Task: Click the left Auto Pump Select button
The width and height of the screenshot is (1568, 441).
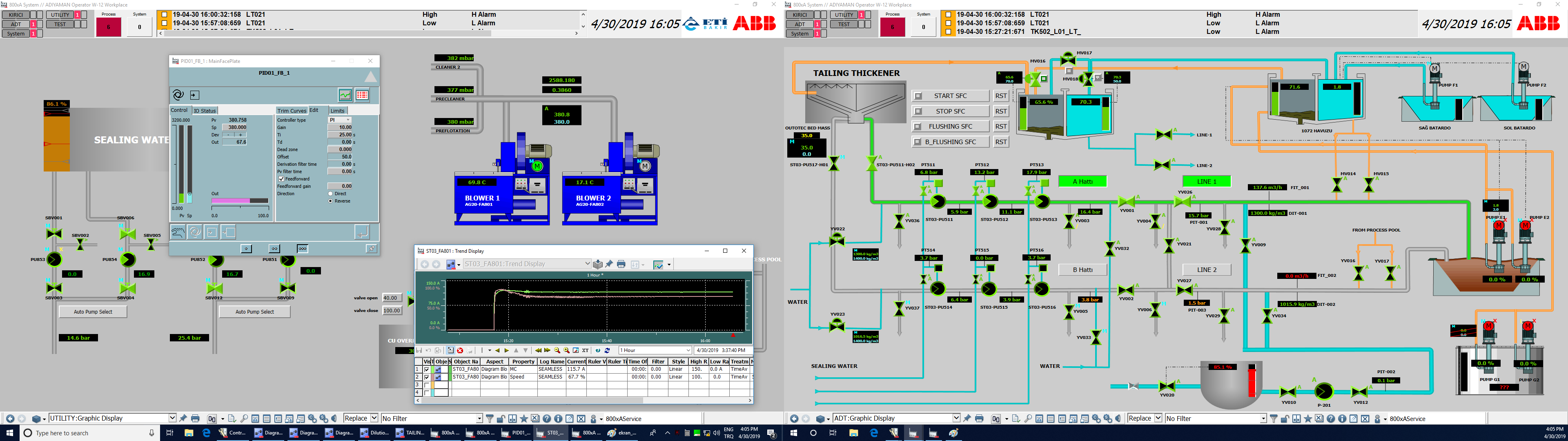Action: pos(93,312)
